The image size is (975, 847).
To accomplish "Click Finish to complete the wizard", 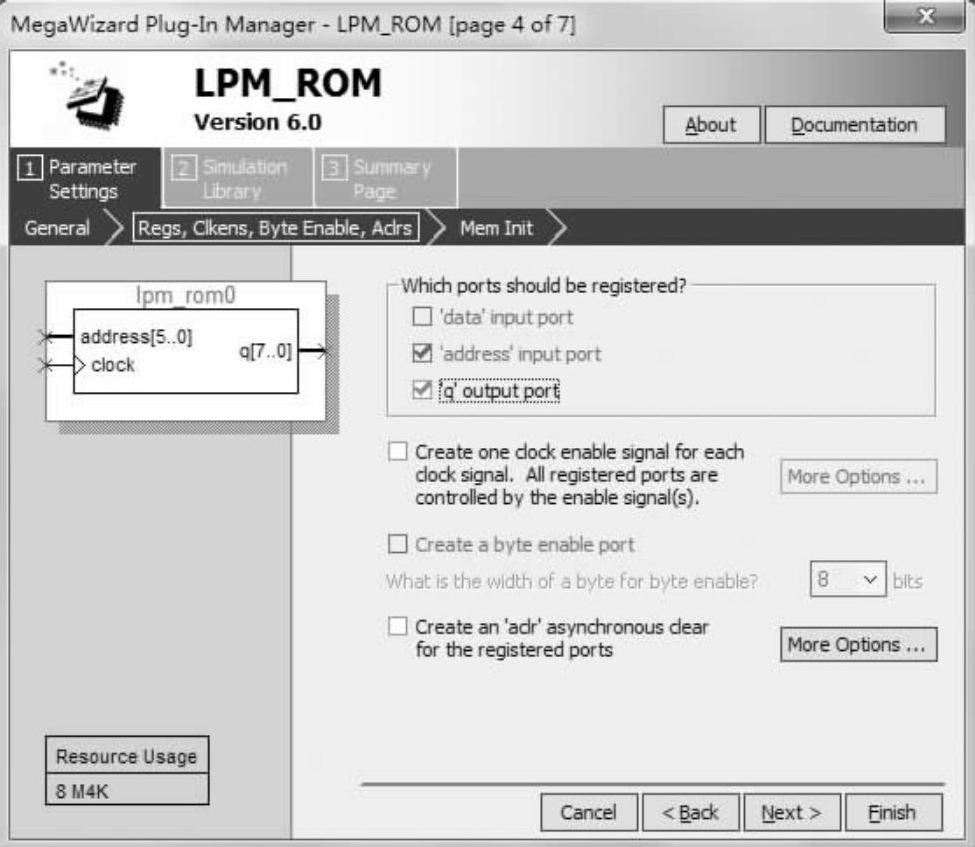I will pyautogui.click(x=894, y=812).
